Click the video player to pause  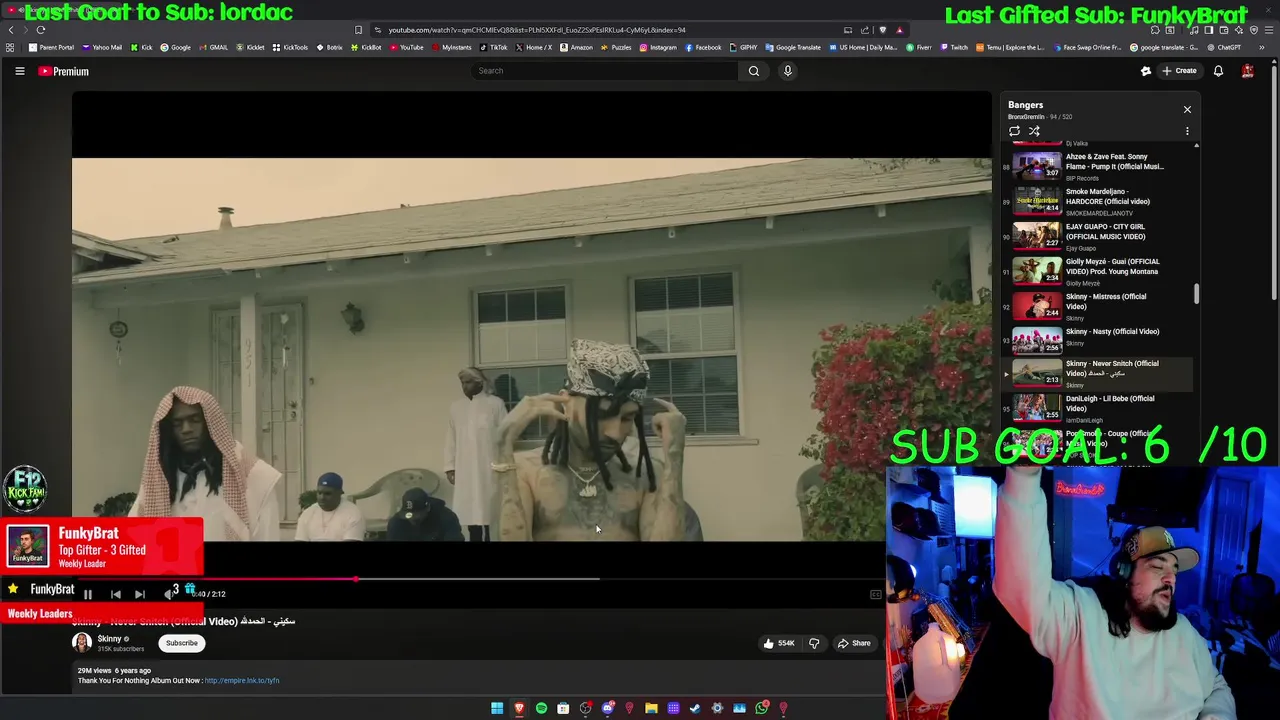[x=531, y=349]
